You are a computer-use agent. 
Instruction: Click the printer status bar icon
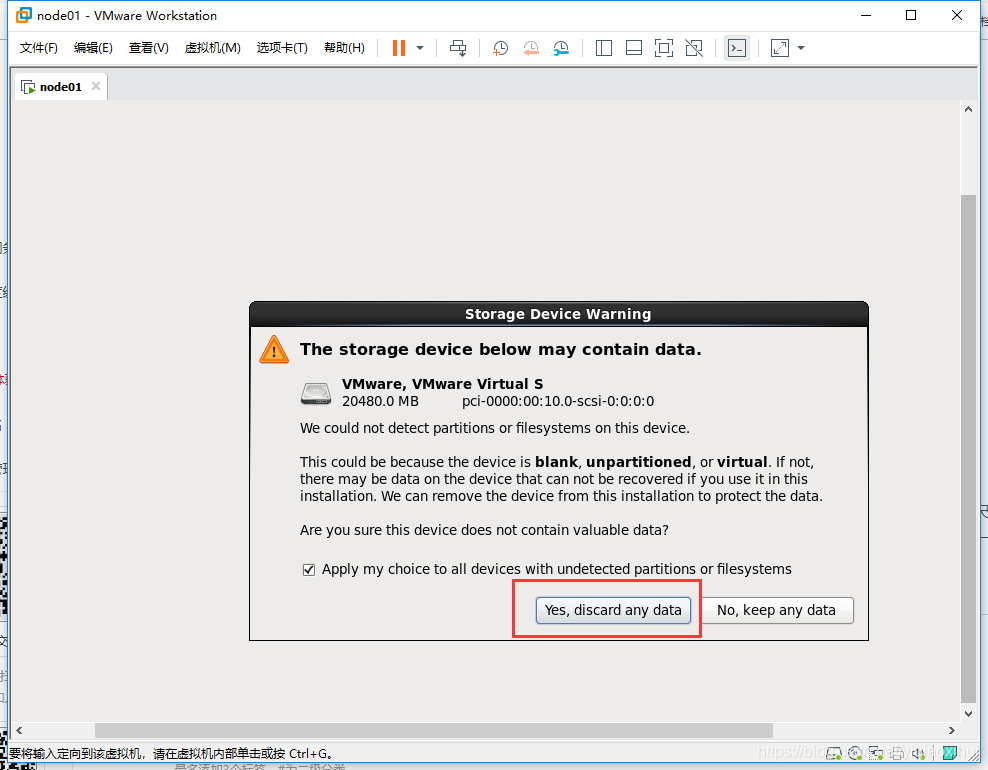(x=897, y=753)
